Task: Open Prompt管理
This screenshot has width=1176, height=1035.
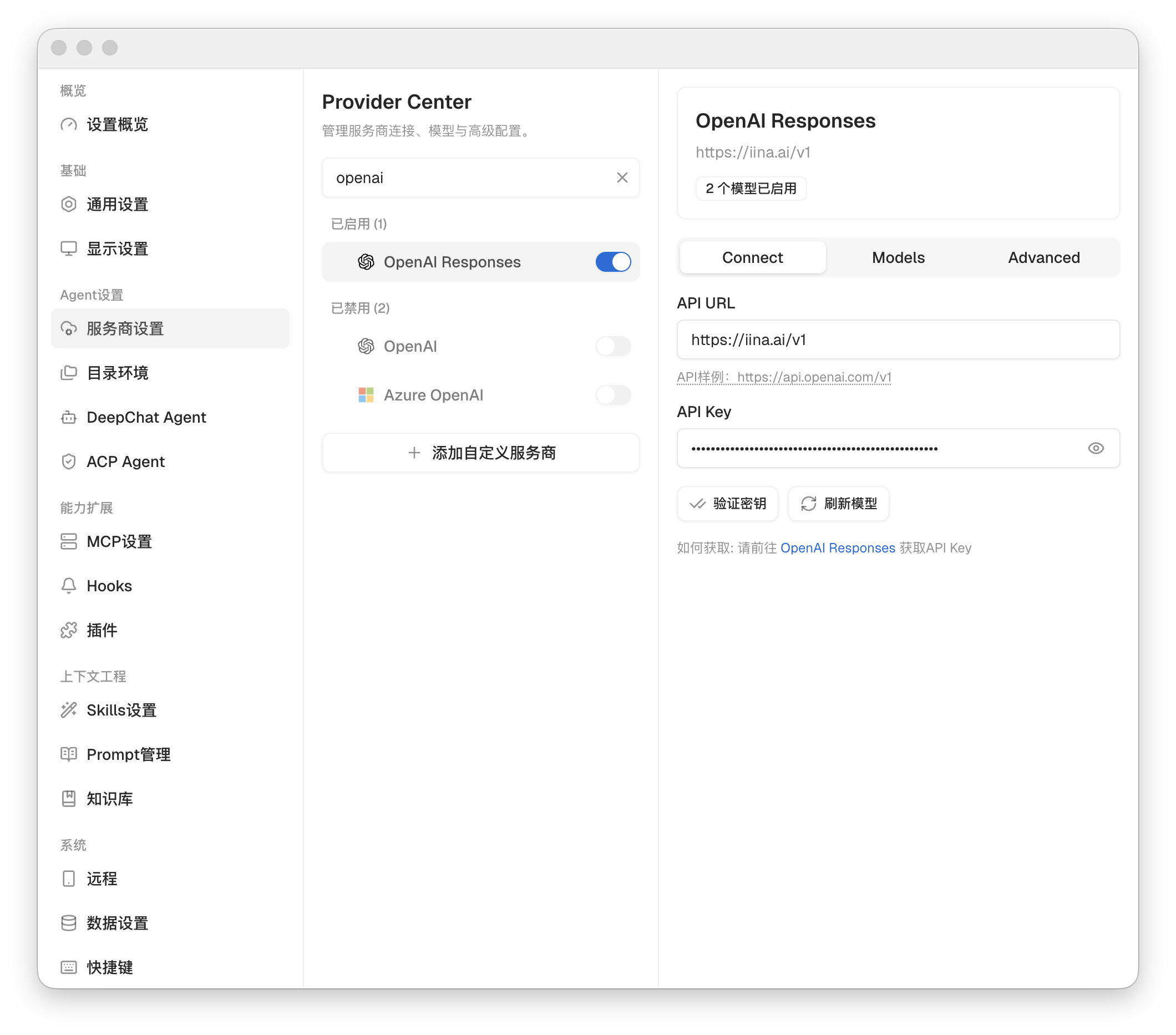Action: pos(170,754)
